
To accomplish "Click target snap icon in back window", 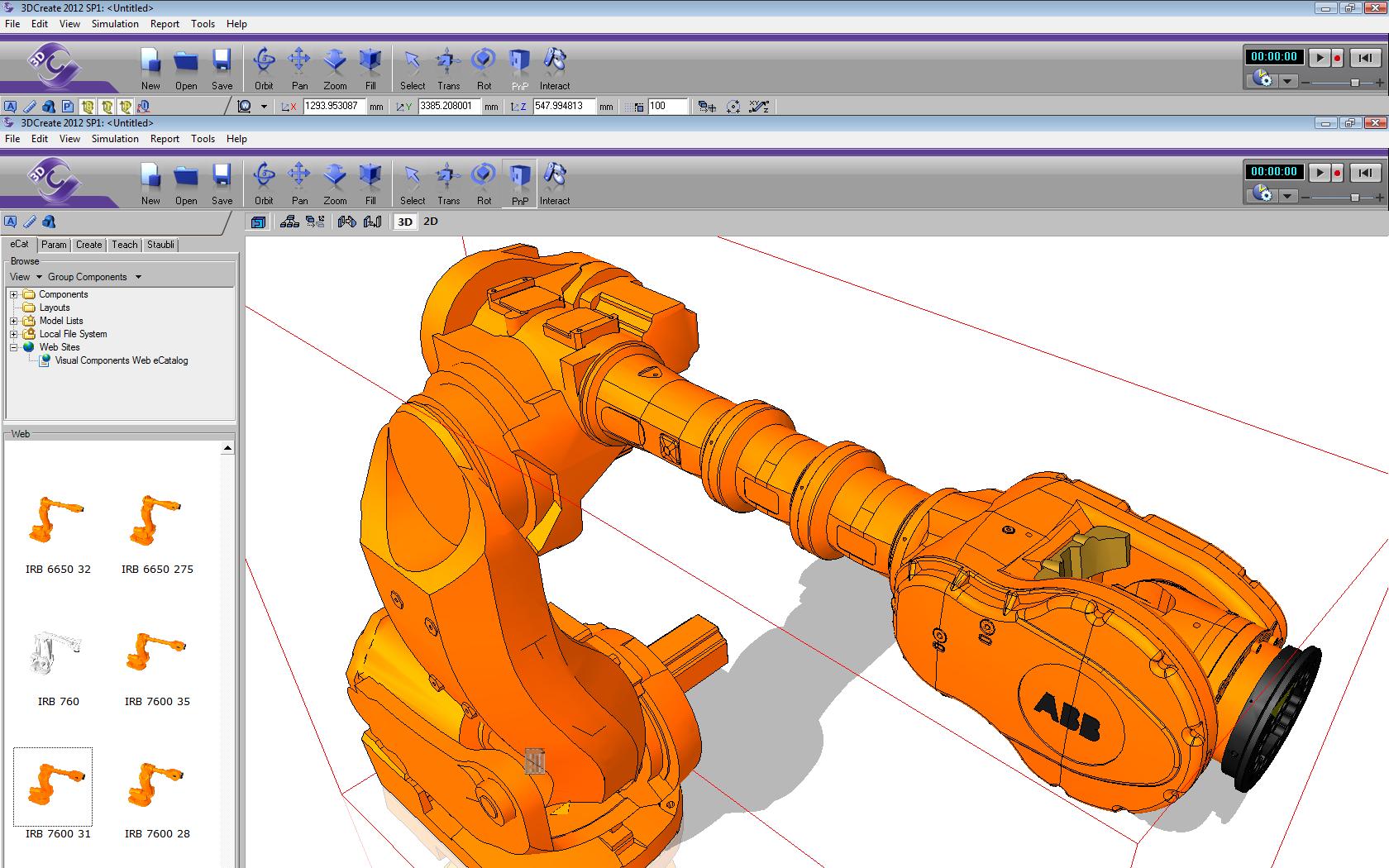I will [733, 107].
